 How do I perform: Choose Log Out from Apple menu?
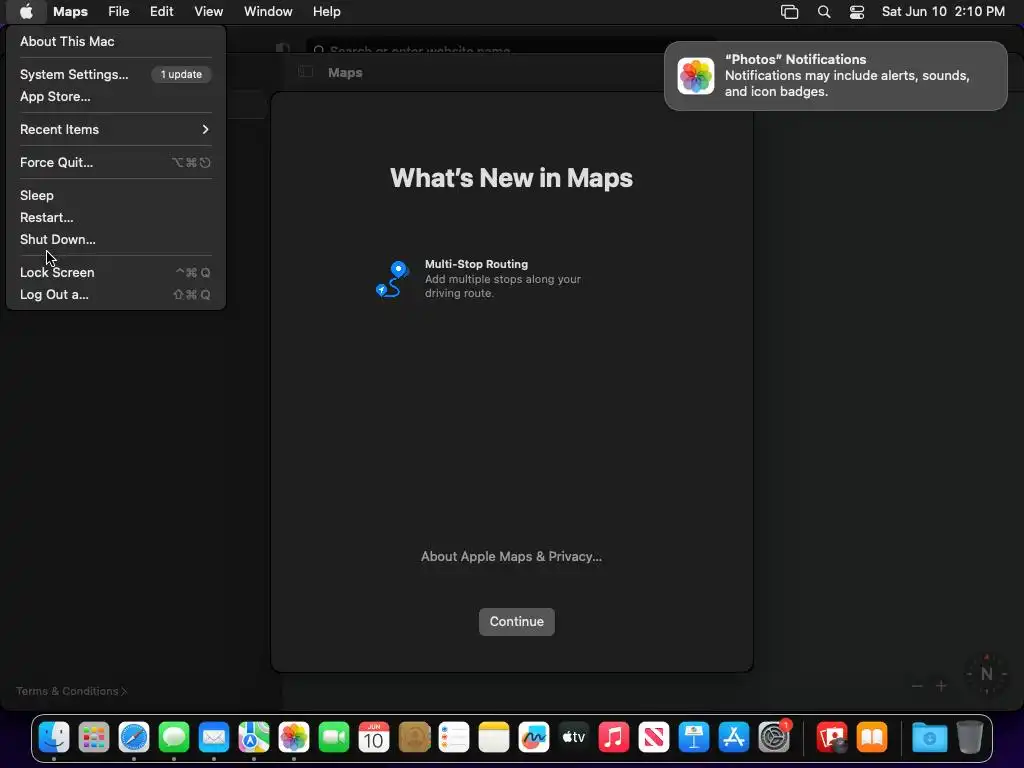coord(116,295)
